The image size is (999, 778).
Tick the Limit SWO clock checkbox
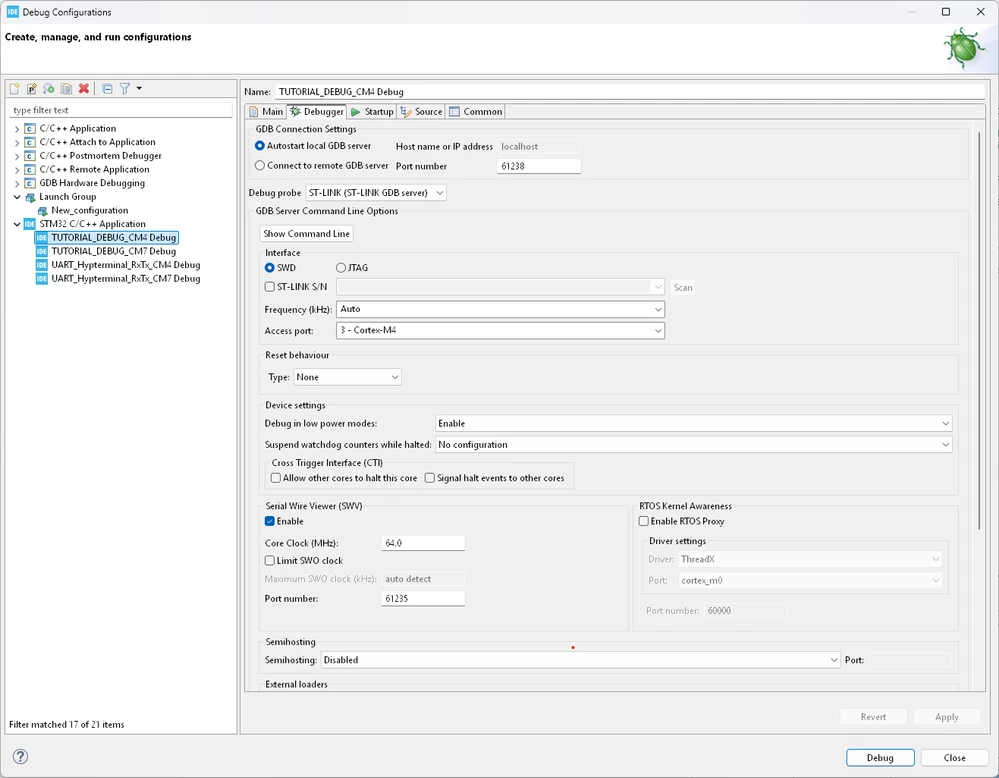point(270,561)
